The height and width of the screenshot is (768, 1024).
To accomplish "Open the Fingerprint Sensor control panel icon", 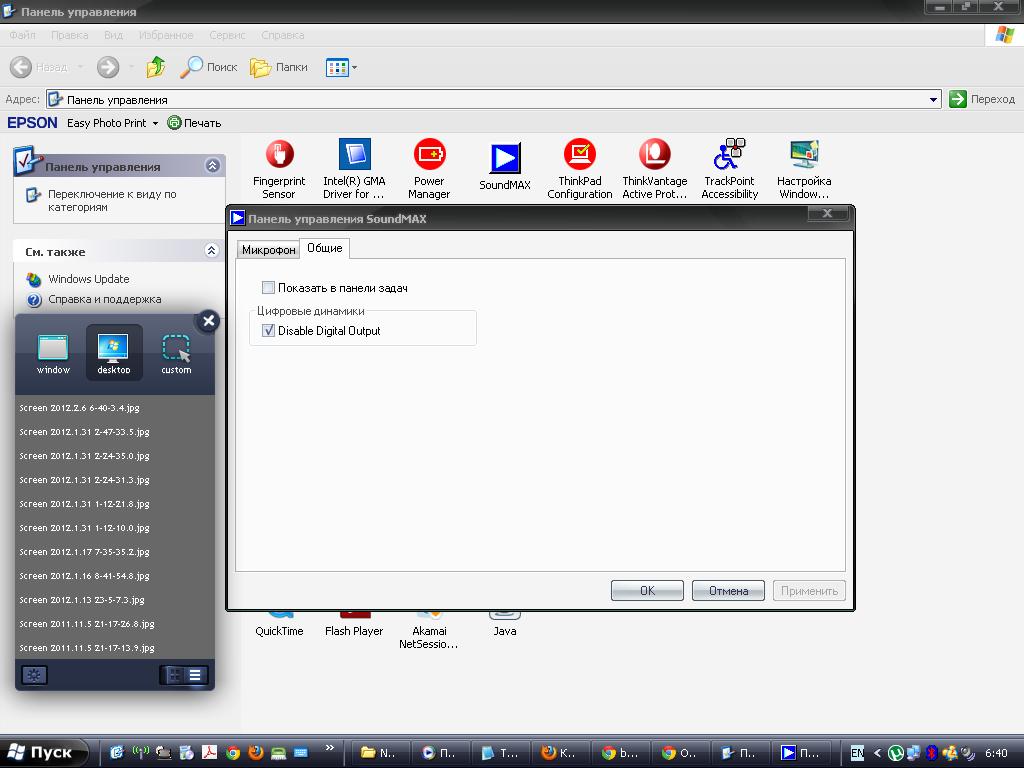I will 279,168.
